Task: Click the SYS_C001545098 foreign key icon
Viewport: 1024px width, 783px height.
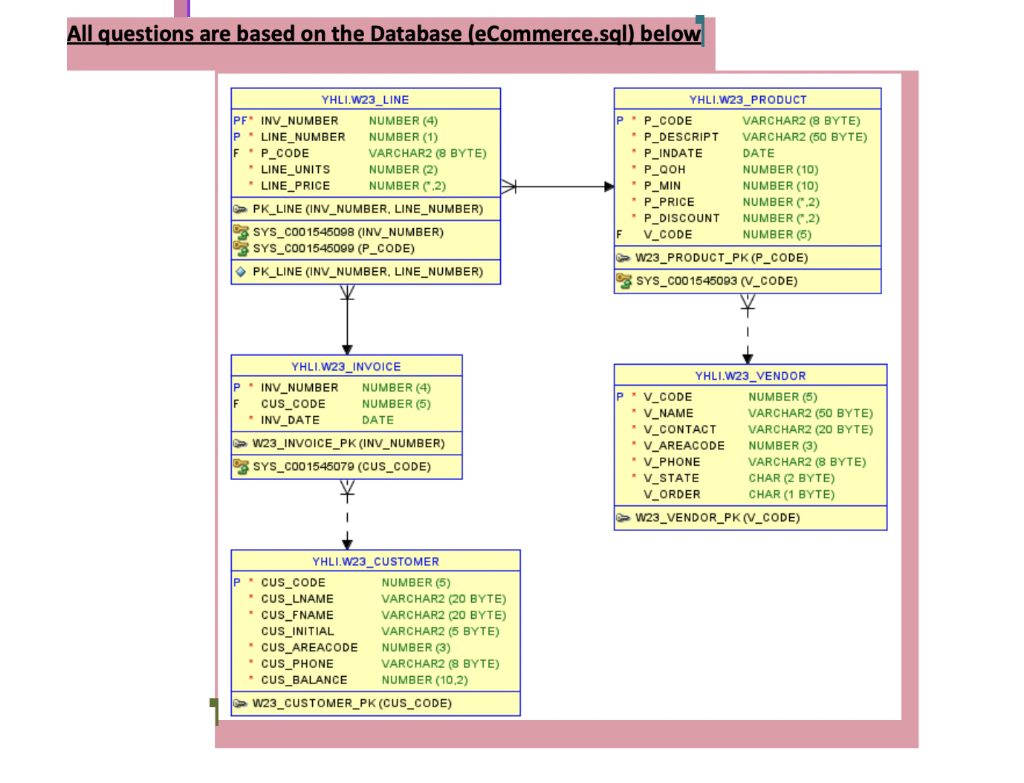Action: tap(239, 231)
